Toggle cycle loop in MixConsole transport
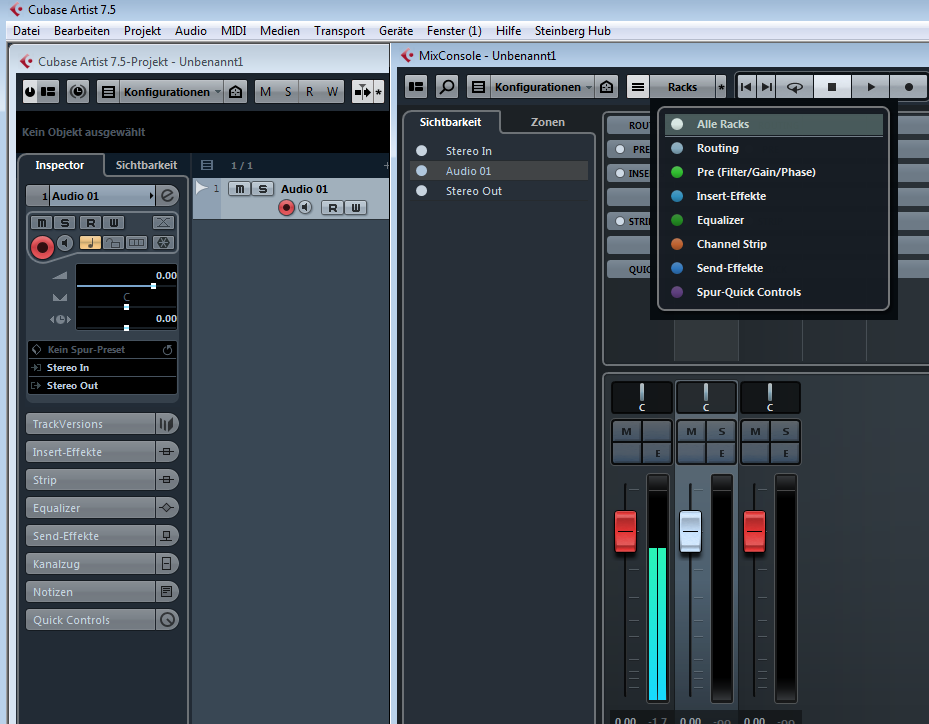Image resolution: width=929 pixels, height=724 pixels. [795, 87]
